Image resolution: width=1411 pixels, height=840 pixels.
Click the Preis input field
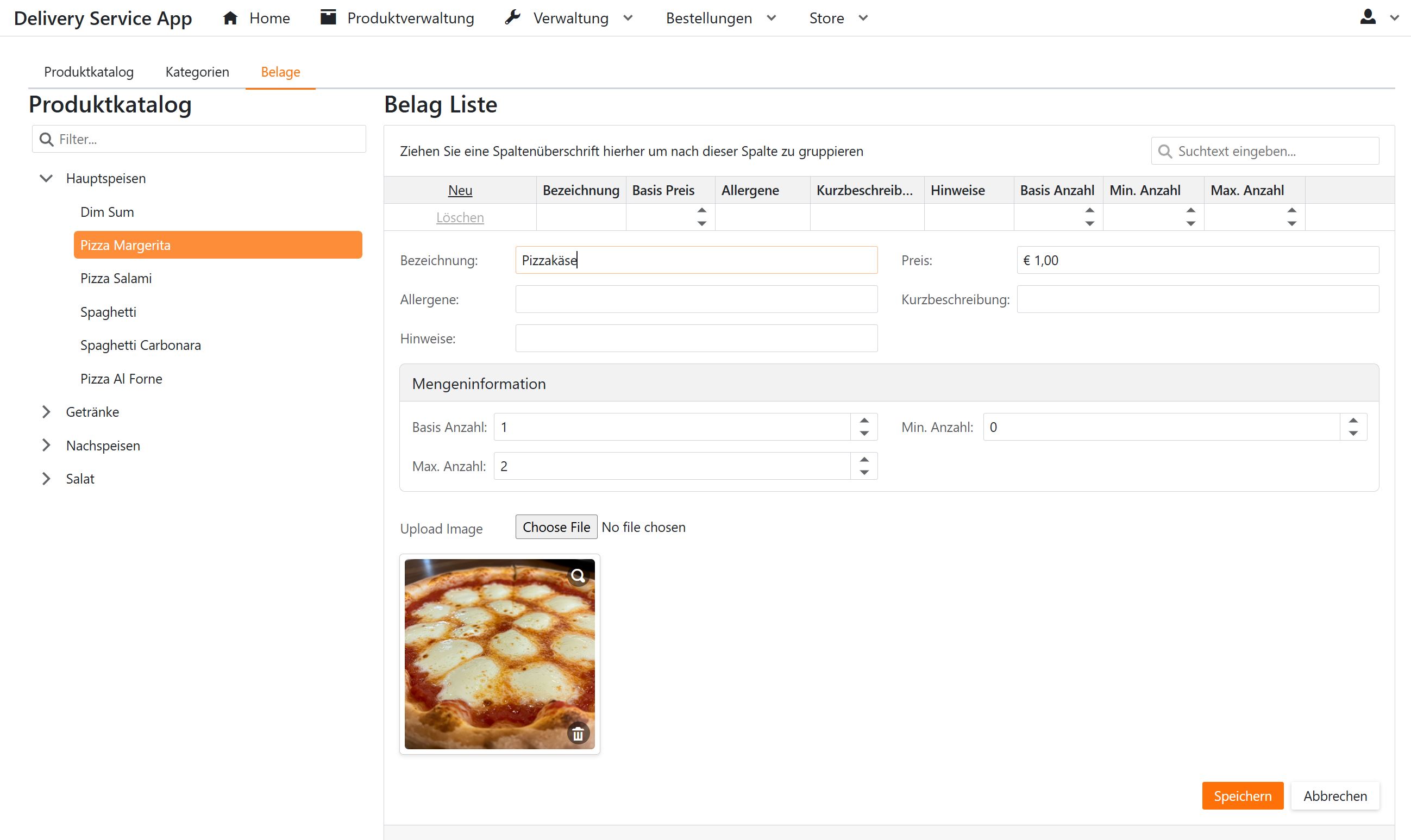tap(1197, 260)
